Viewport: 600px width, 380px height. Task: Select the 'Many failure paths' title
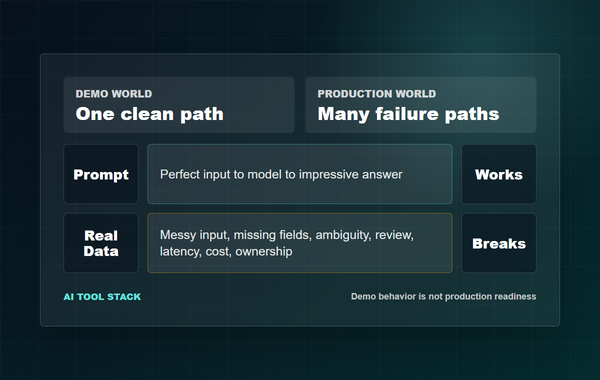click(x=408, y=114)
